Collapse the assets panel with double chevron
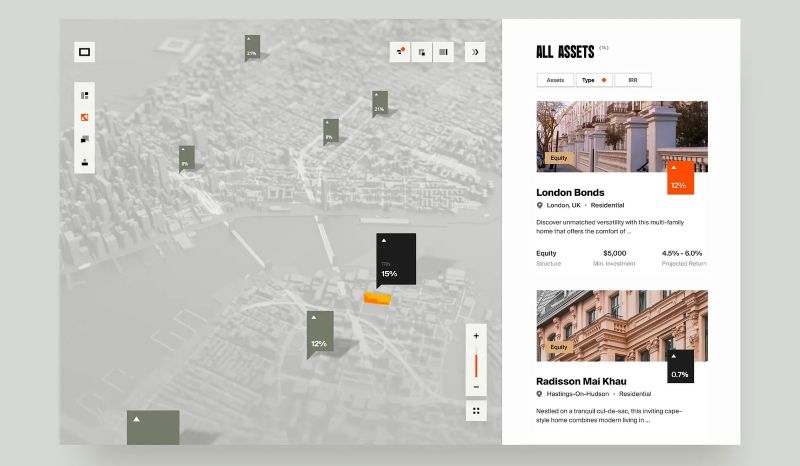The width and height of the screenshot is (800, 466). click(x=475, y=52)
